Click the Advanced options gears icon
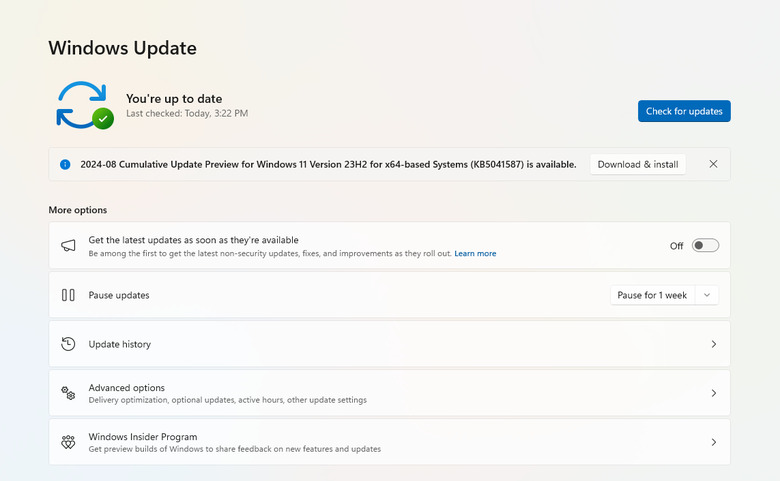Screen dimensions: 780x481 (x=68, y=393)
